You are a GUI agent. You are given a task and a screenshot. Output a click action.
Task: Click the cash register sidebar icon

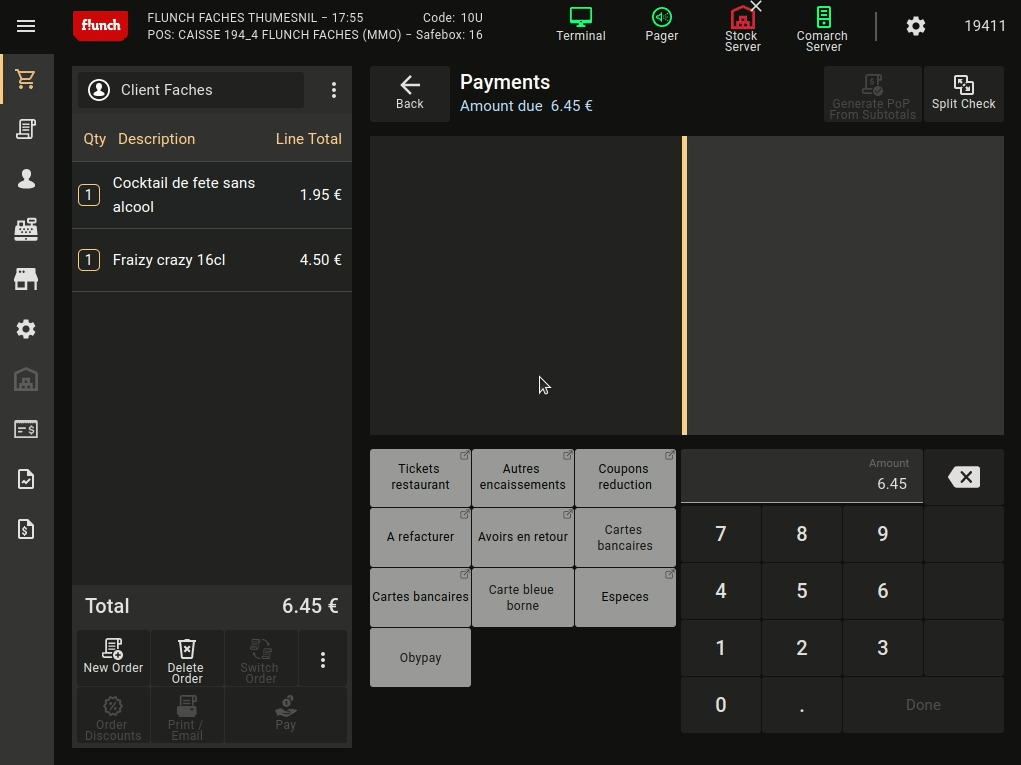tap(26, 229)
